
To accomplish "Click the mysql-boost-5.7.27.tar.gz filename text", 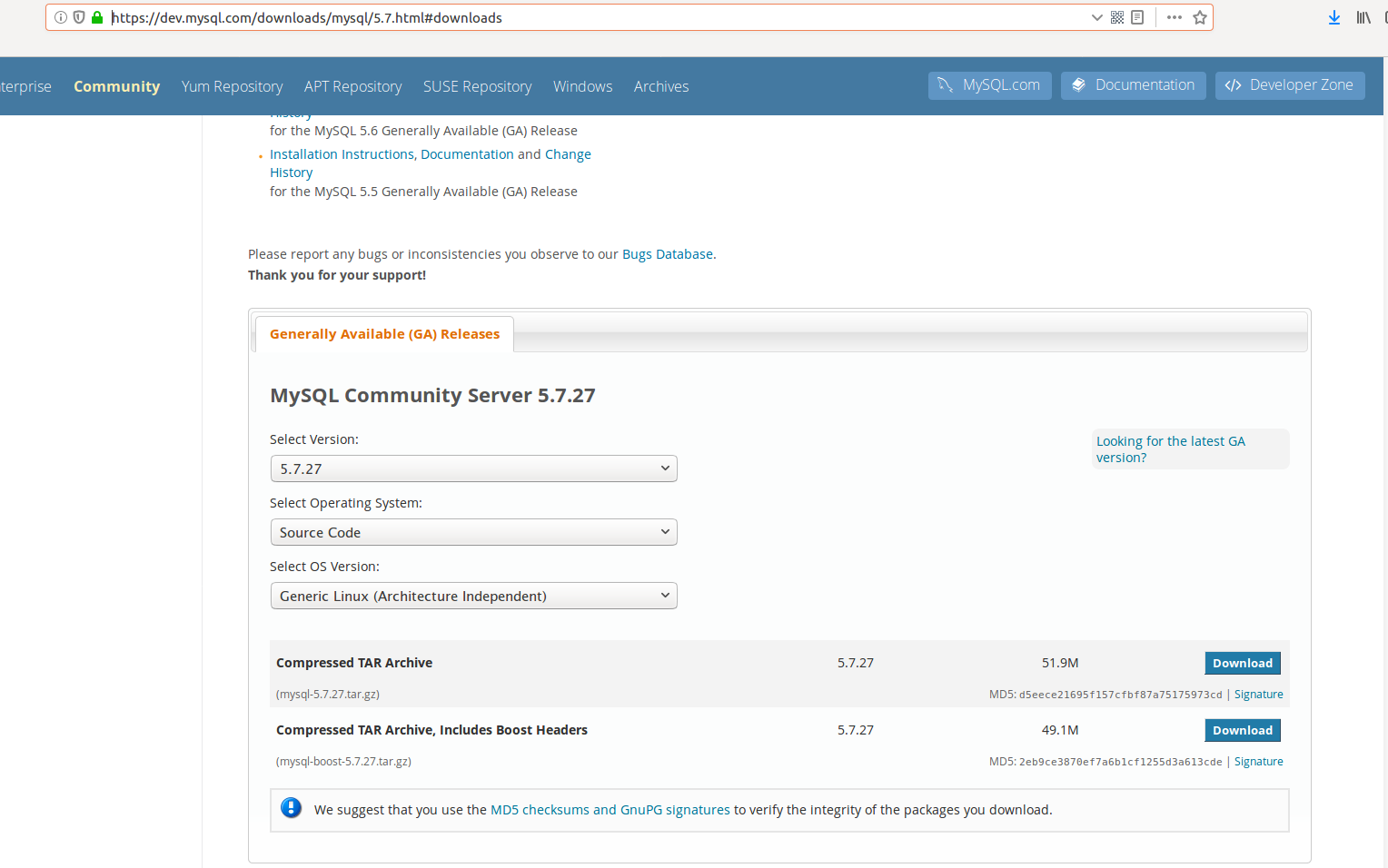I will (x=343, y=762).
